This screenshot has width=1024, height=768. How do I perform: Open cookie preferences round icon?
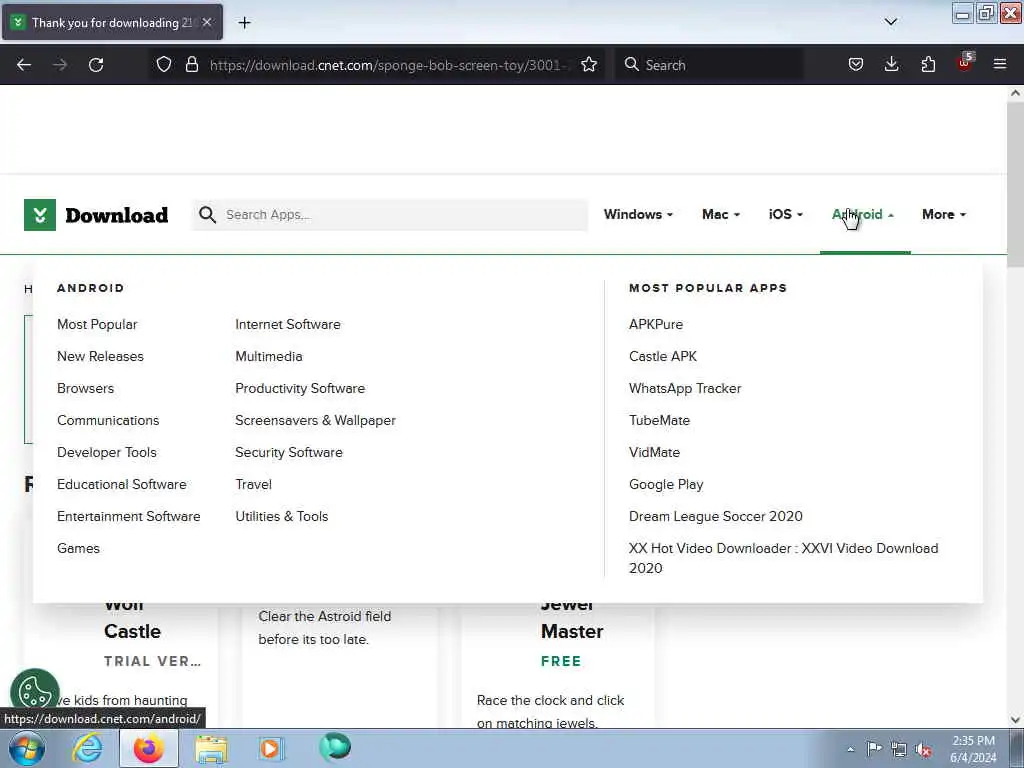click(x=35, y=692)
